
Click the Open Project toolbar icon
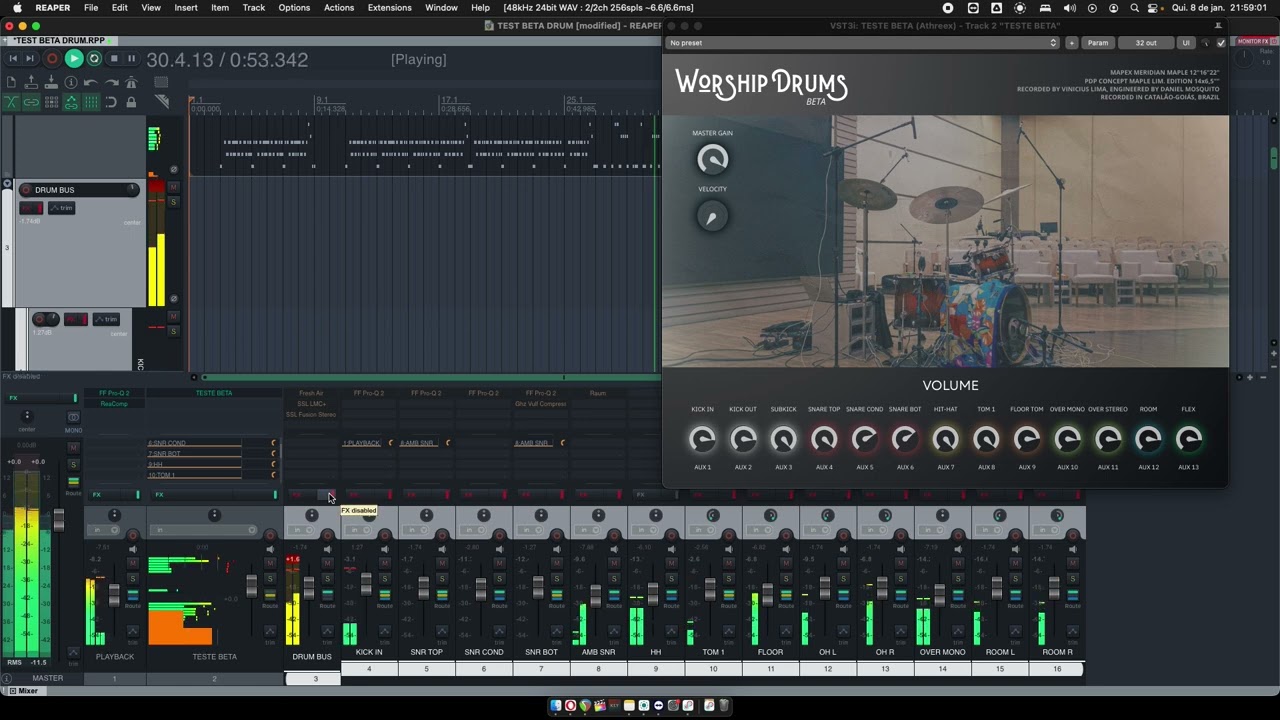click(31, 82)
